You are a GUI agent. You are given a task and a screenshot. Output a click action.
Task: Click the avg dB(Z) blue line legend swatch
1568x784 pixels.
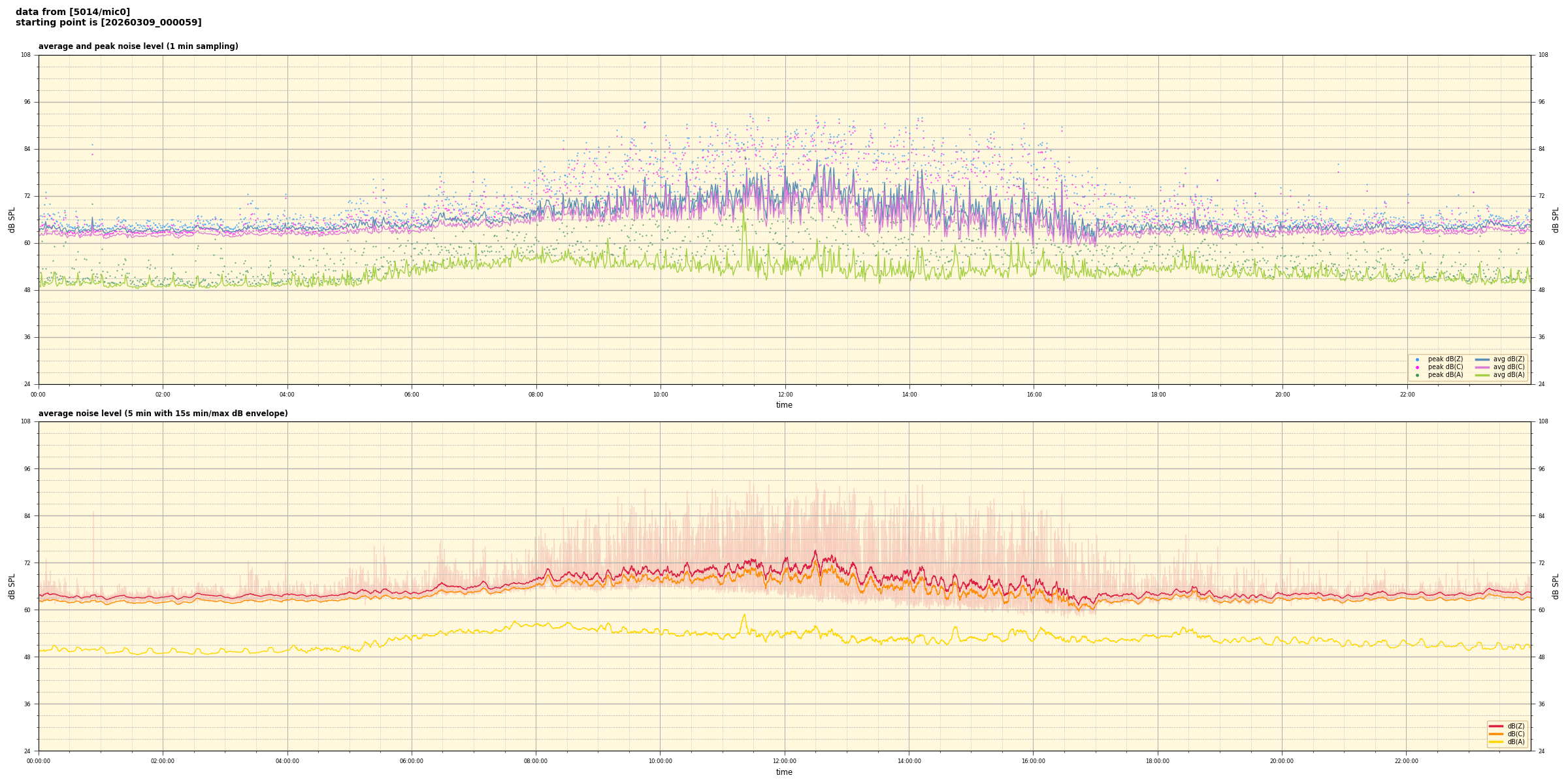1482,359
